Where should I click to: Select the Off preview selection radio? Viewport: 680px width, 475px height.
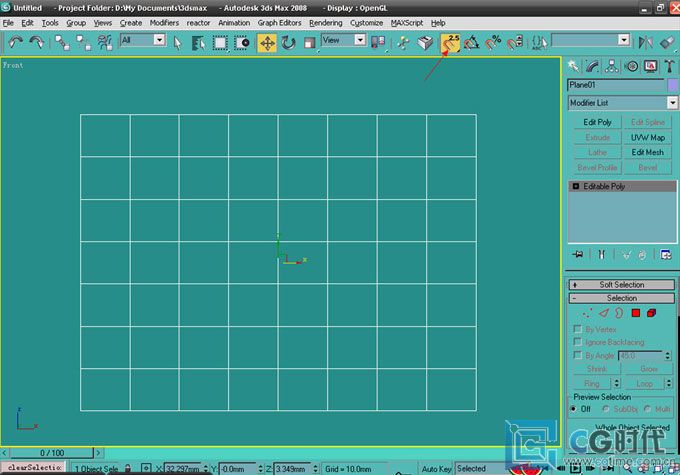[x=574, y=409]
